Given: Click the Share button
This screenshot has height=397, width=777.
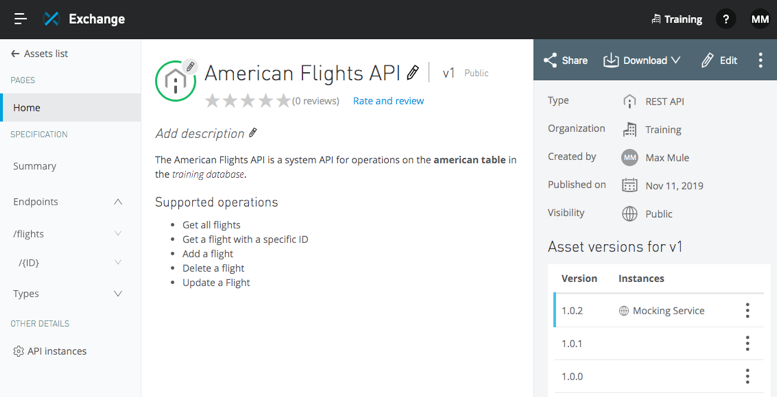Looking at the screenshot, I should coord(565,60).
